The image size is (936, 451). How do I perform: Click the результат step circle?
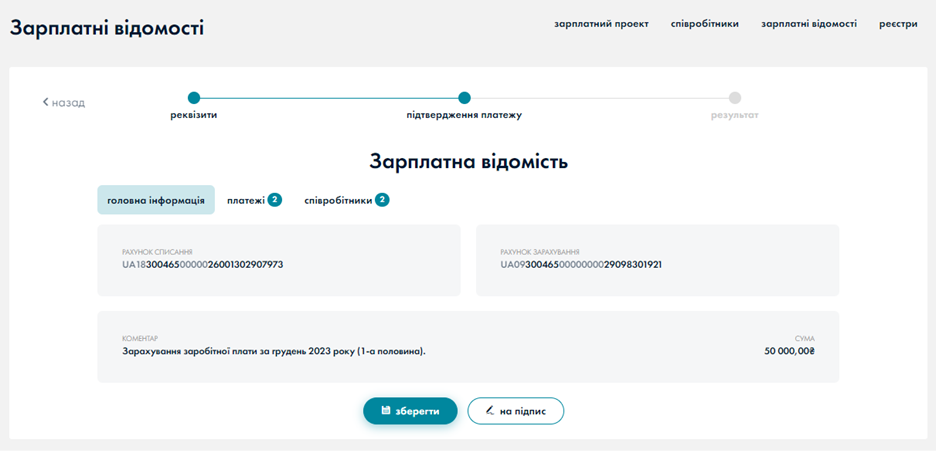click(735, 98)
